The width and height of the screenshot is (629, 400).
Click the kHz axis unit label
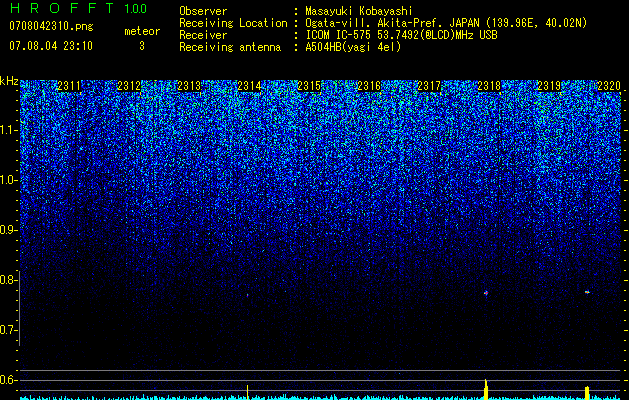[x=9, y=81]
